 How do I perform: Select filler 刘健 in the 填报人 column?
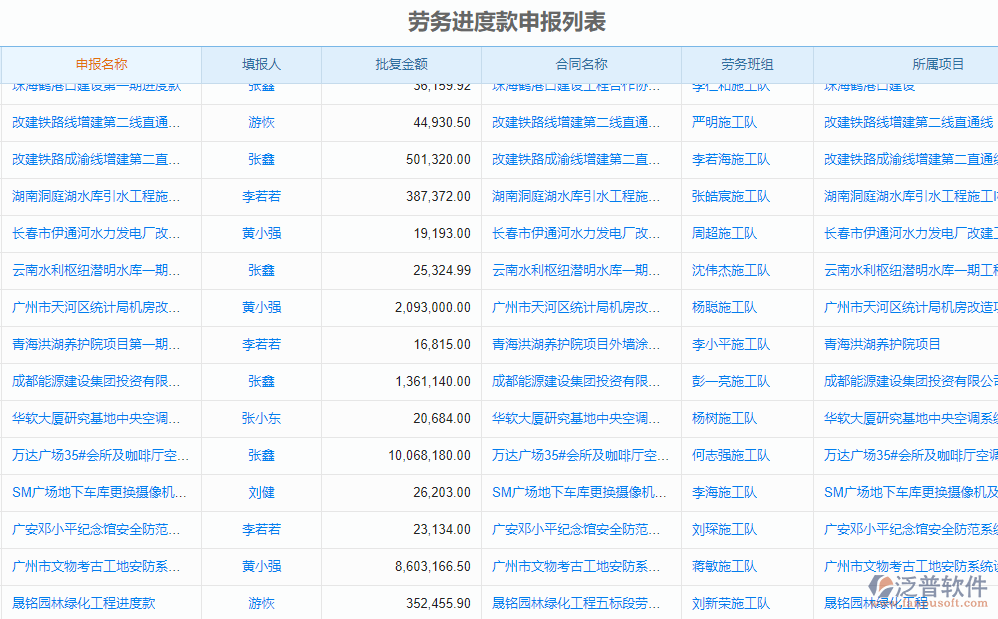260,492
